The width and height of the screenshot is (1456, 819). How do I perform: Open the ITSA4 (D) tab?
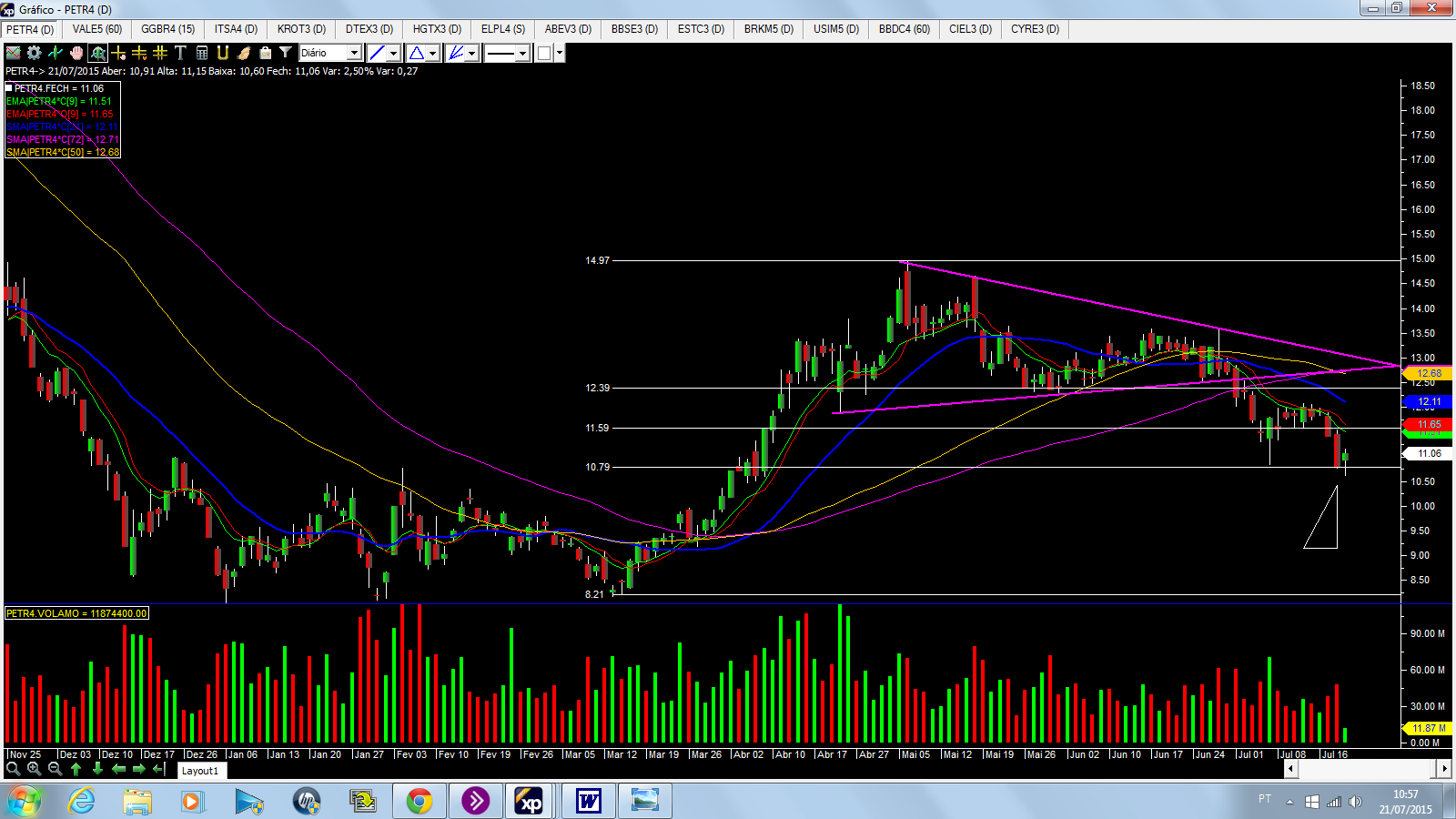[237, 29]
